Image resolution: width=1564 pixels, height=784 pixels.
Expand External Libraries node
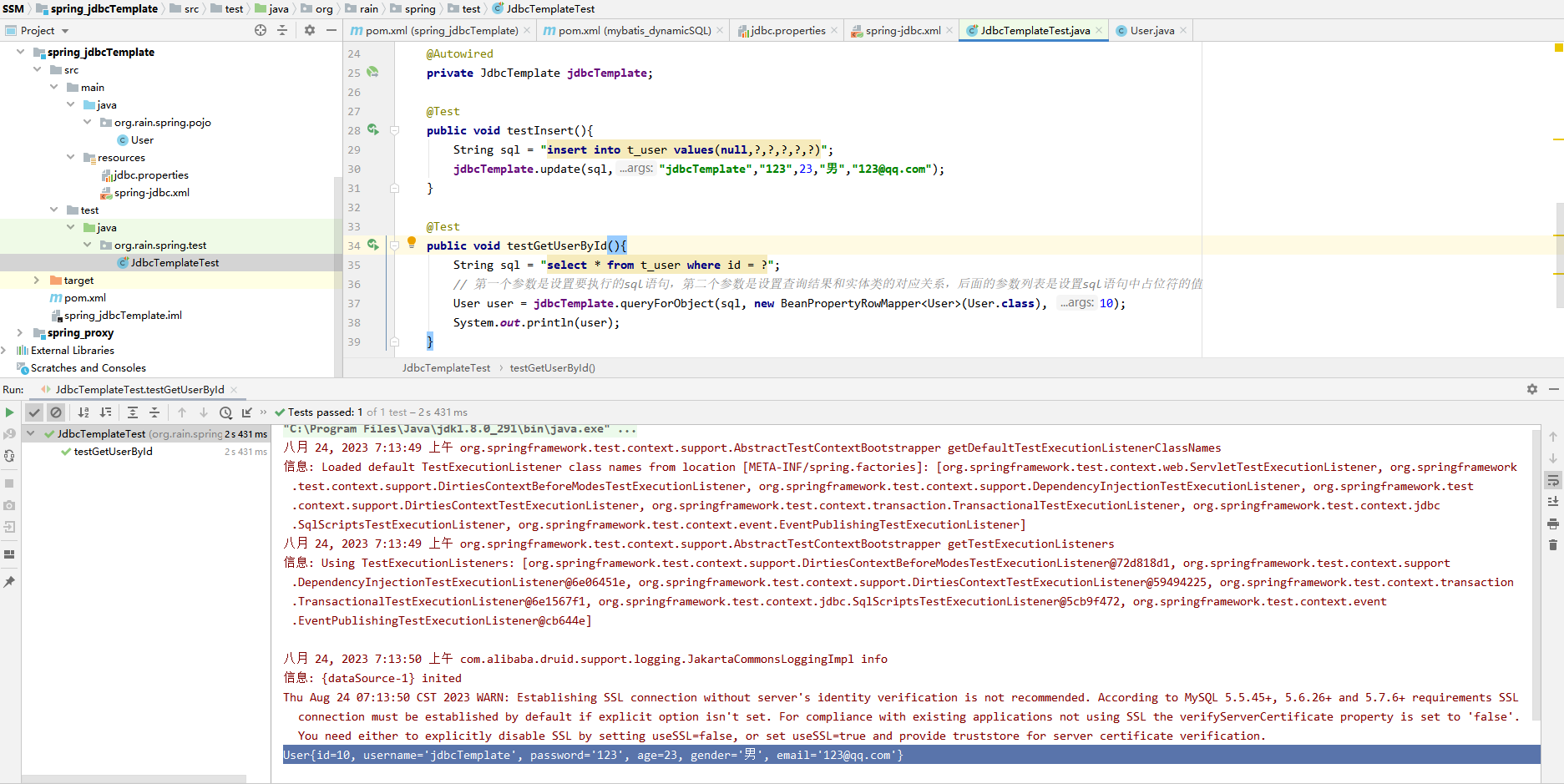(x=4, y=350)
